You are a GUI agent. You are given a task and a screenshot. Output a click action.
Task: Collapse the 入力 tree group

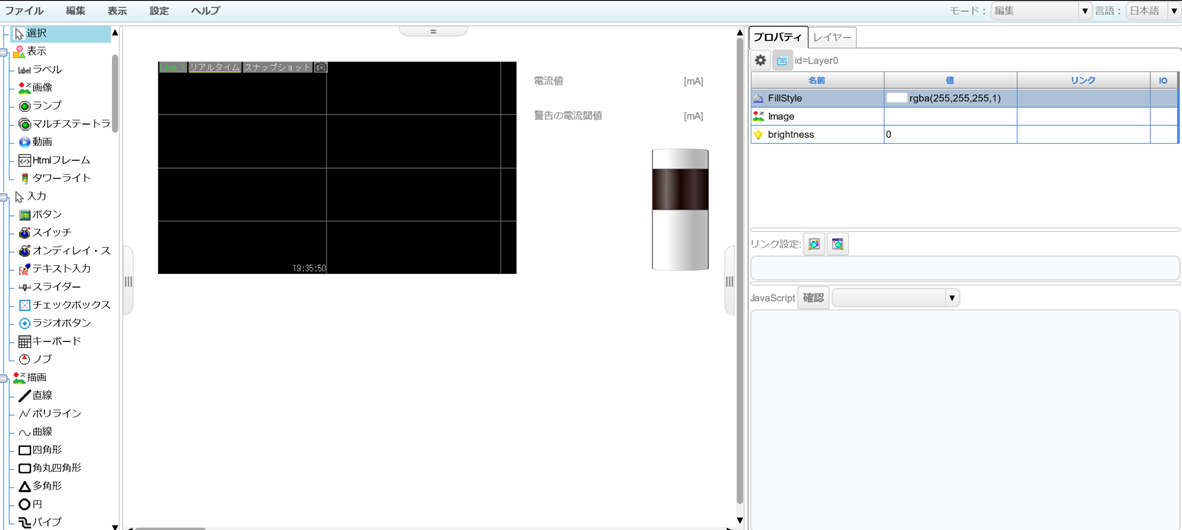click(4, 197)
